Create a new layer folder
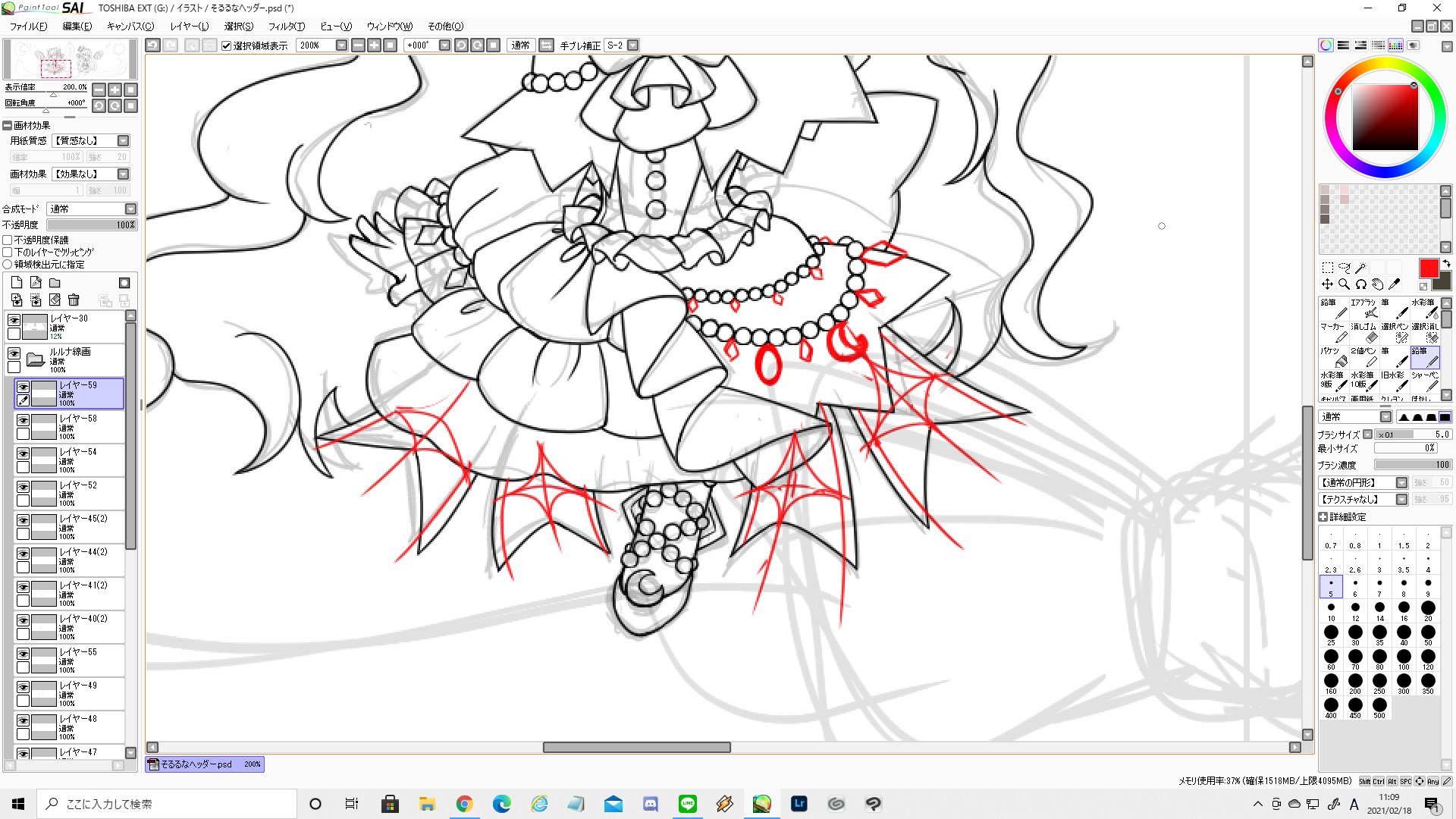Viewport: 1456px width, 819px height. click(x=55, y=283)
